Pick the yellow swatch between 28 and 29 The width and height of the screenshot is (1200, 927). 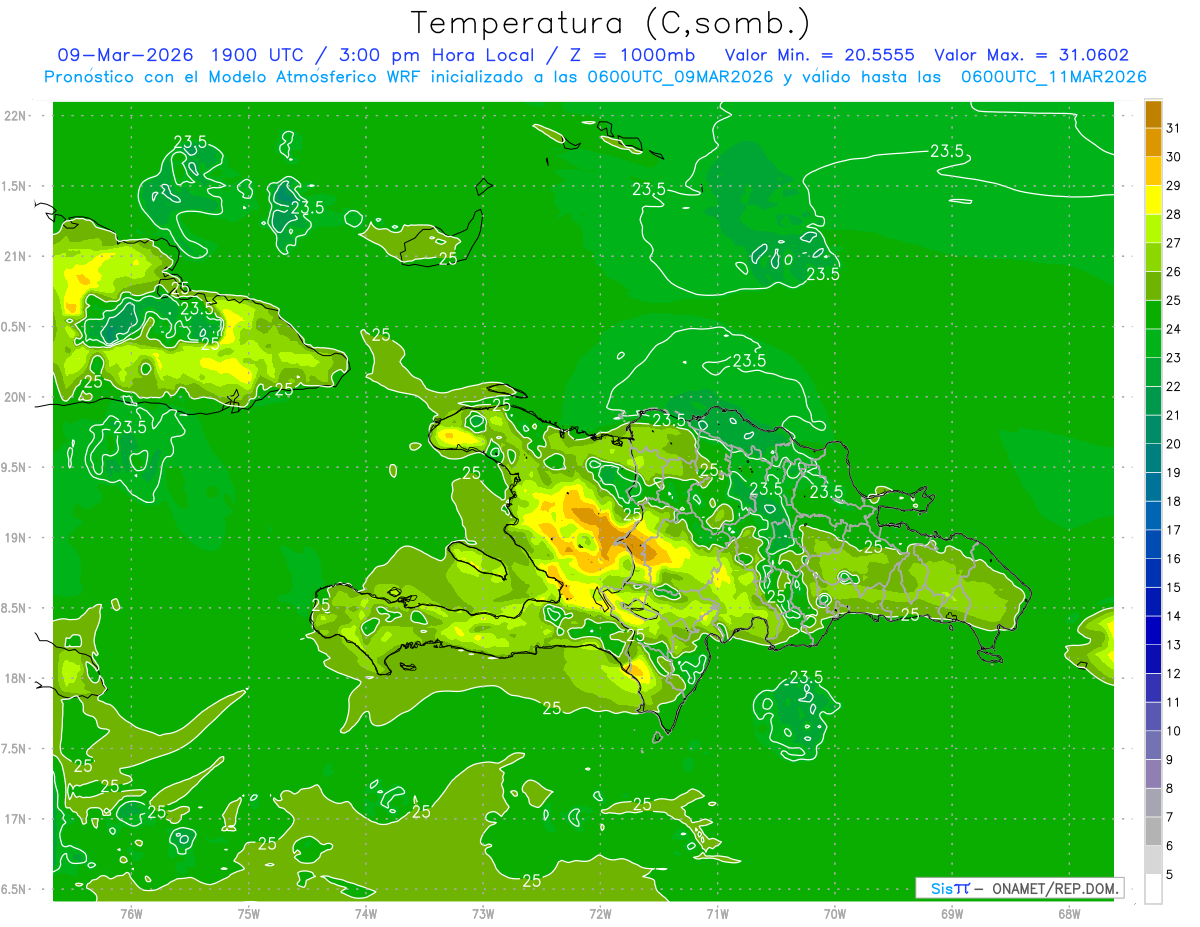click(1153, 200)
